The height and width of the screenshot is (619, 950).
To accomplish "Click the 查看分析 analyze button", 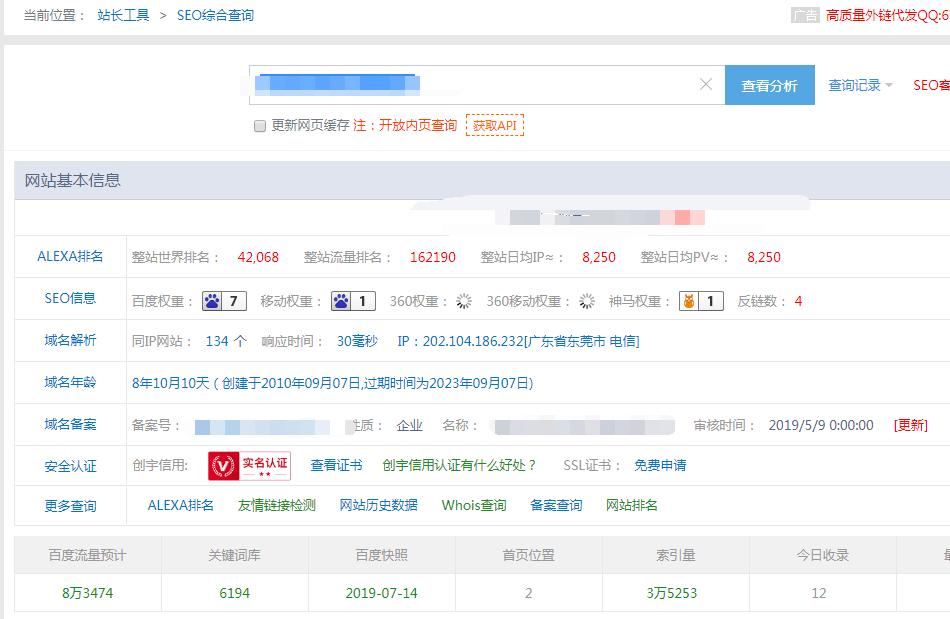I will 771,84.
